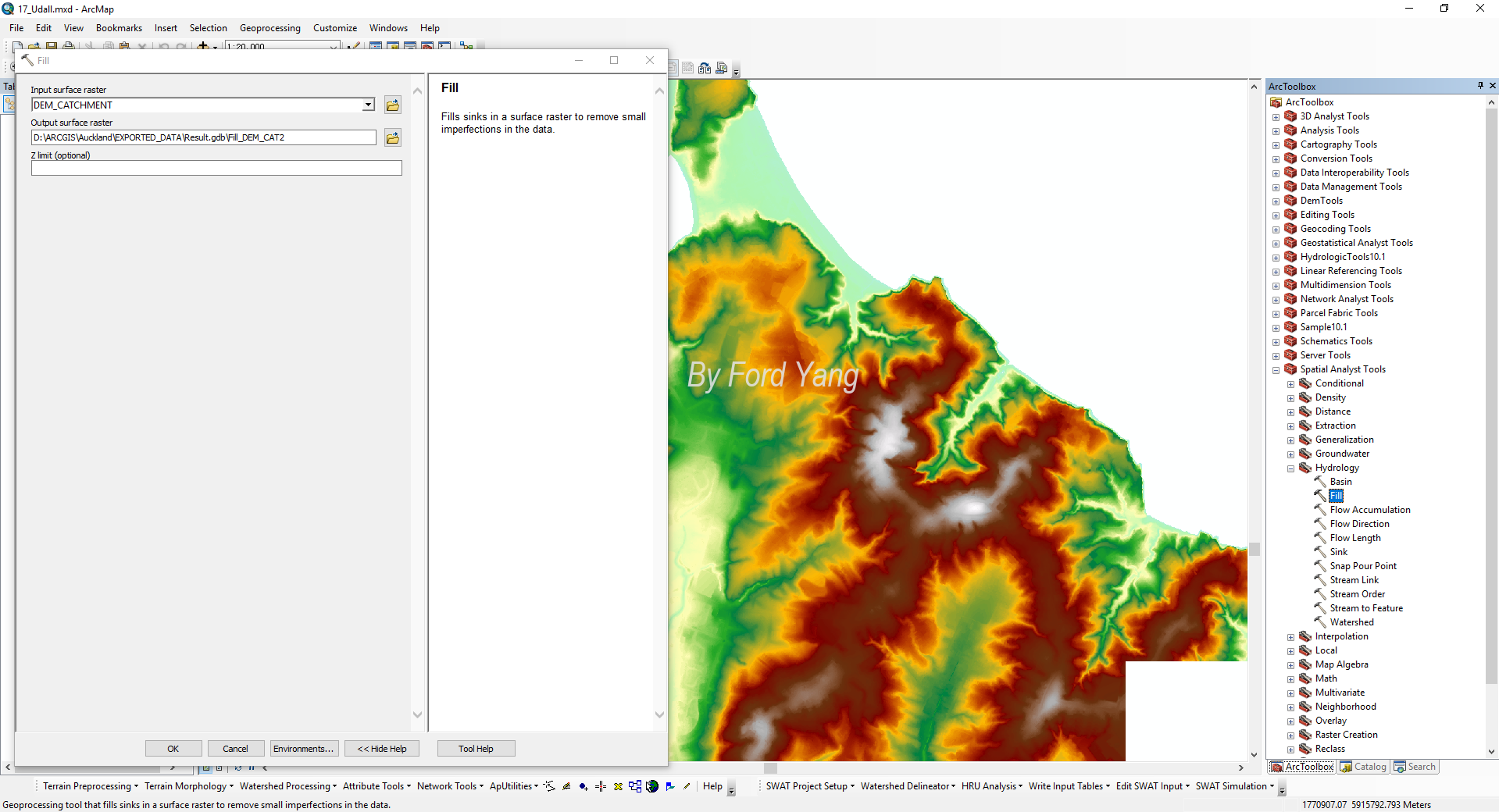This screenshot has height=812, width=1499.
Task: Click the Z limit optional field
Action: point(216,168)
